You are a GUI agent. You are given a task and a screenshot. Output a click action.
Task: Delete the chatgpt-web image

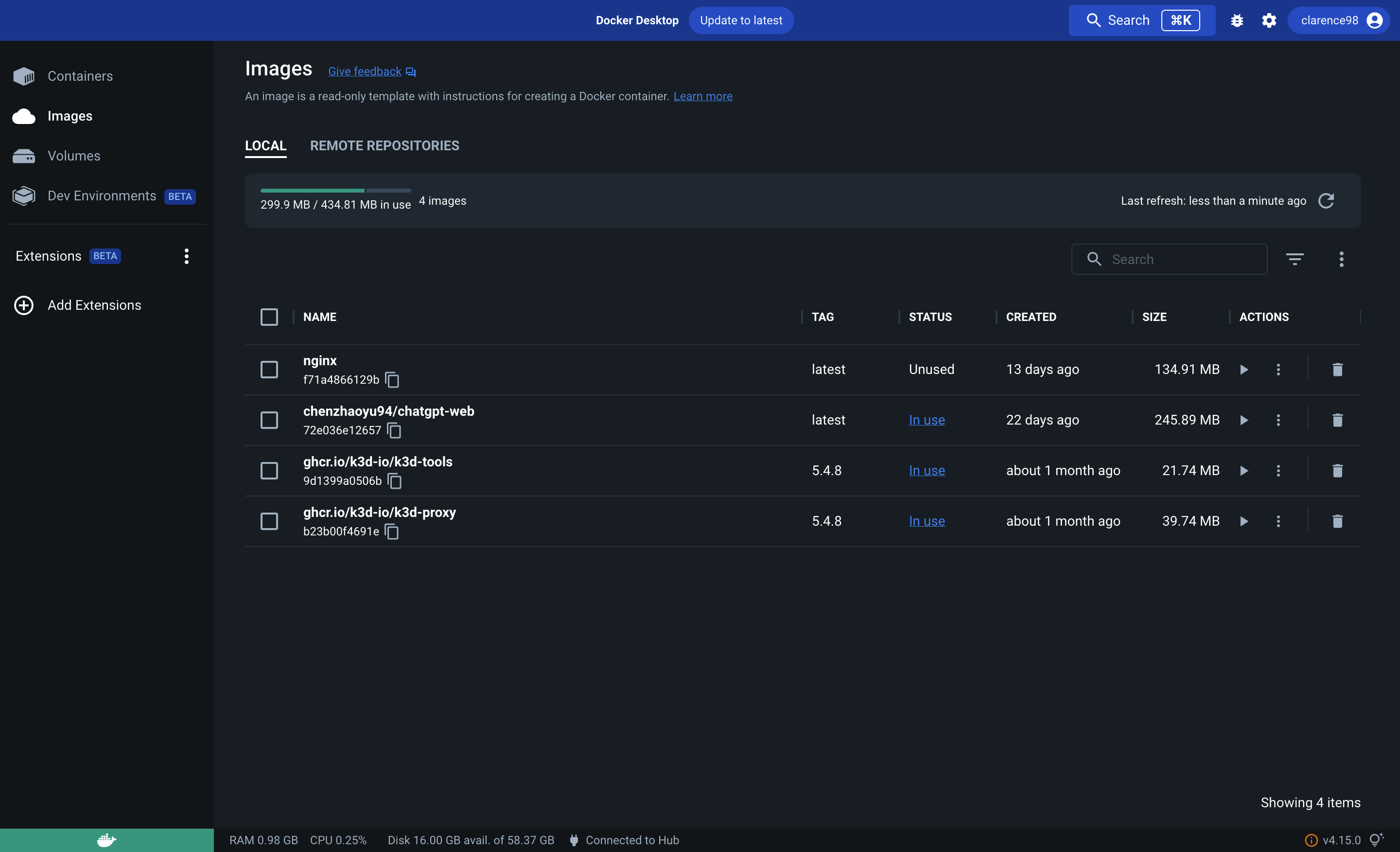(1337, 420)
